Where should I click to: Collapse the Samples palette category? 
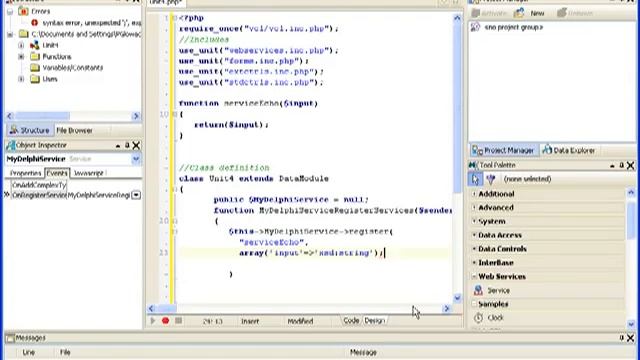(474, 304)
